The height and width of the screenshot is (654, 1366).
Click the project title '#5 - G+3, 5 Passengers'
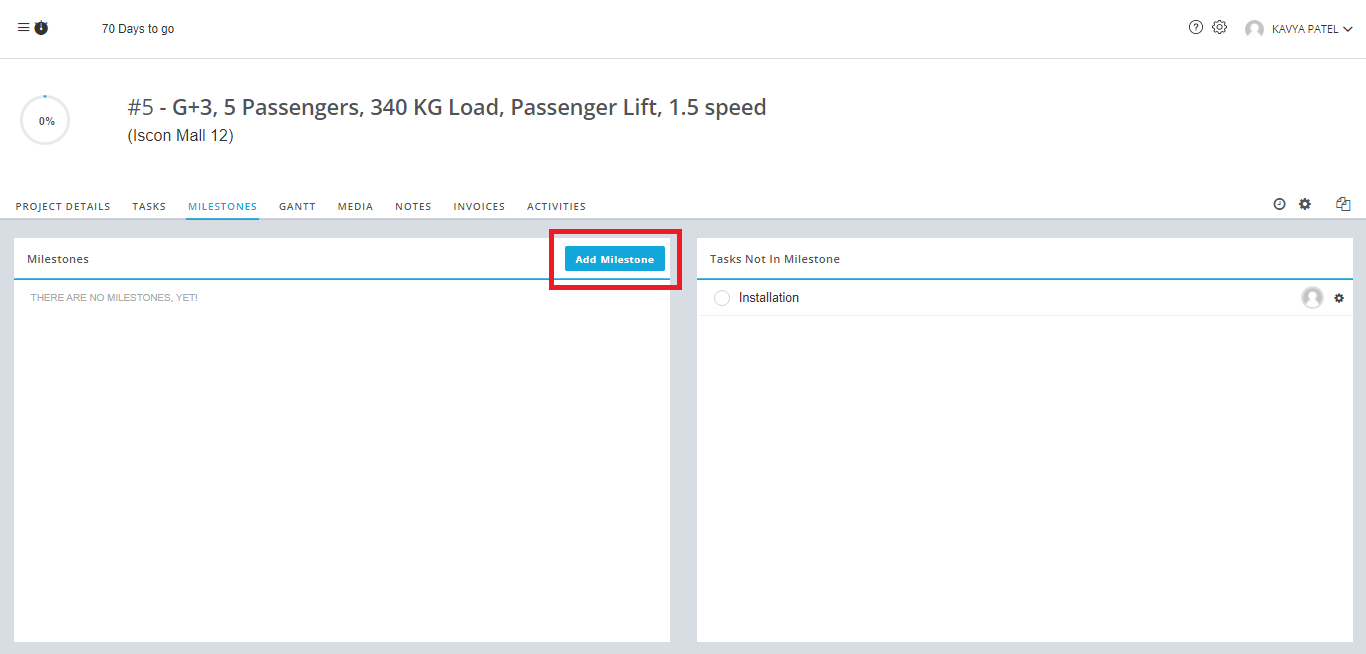(x=447, y=107)
